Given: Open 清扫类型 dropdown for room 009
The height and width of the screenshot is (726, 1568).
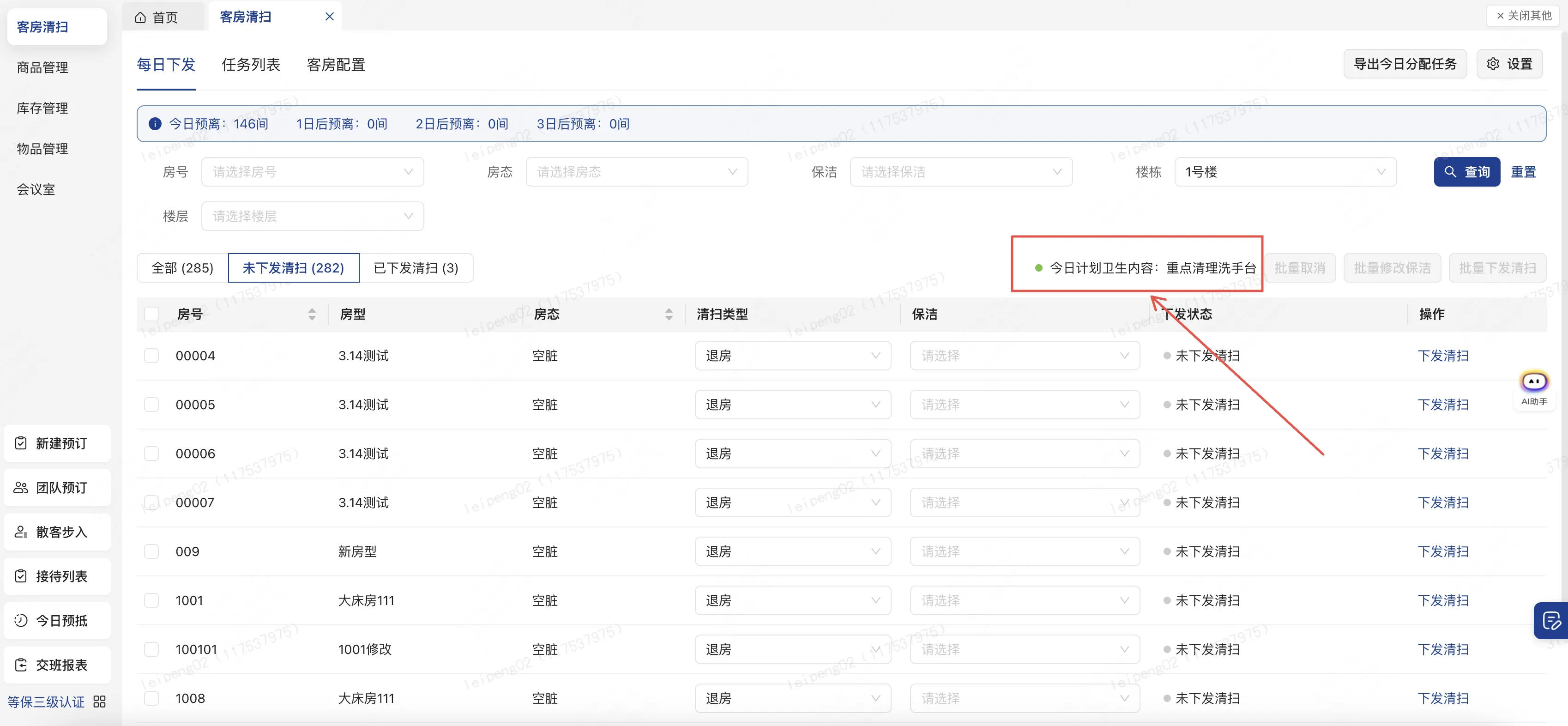Looking at the screenshot, I should (x=792, y=551).
